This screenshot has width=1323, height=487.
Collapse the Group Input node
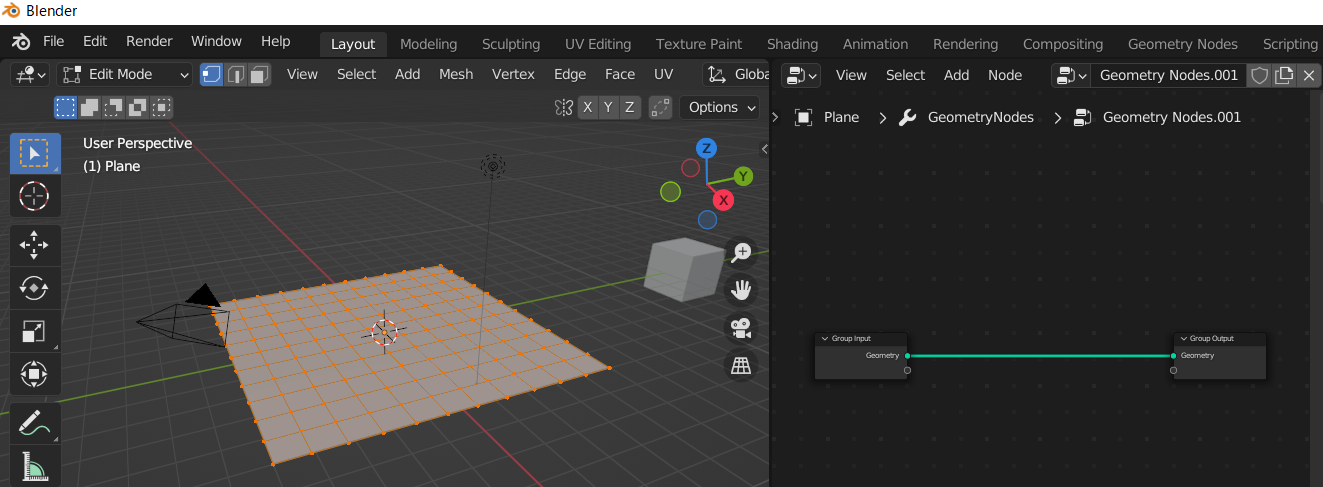point(823,339)
